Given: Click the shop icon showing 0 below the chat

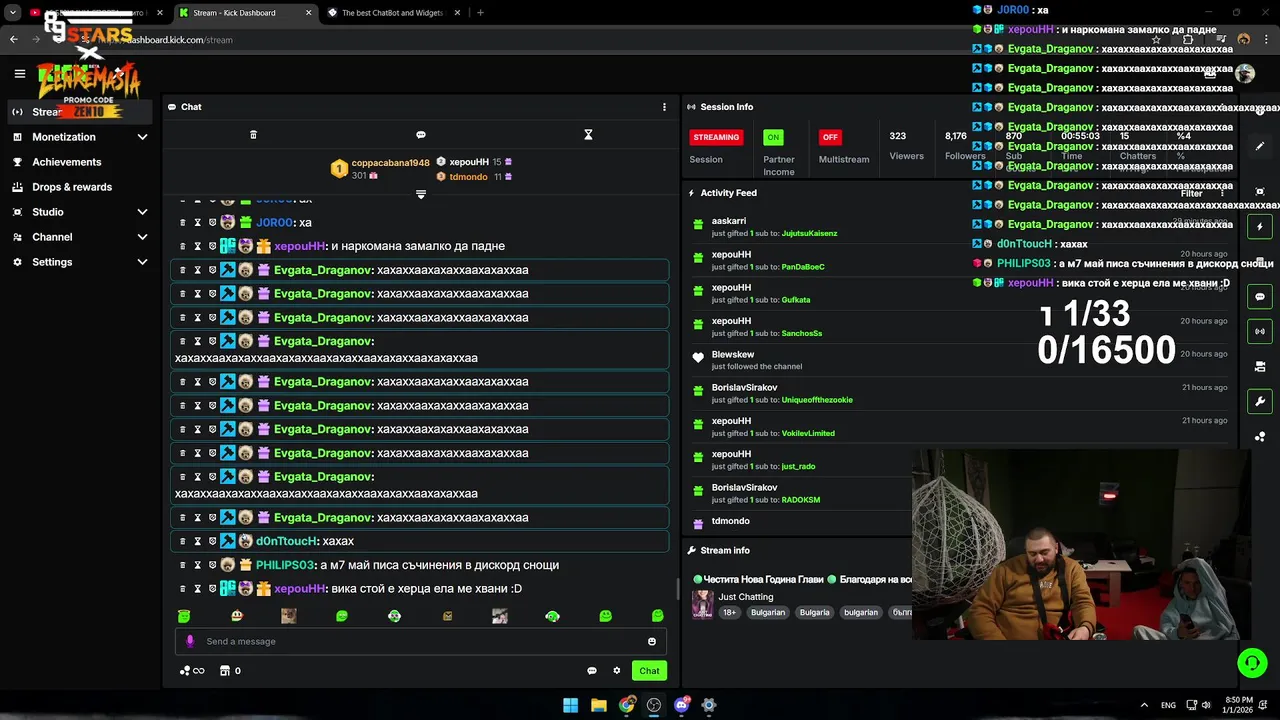Looking at the screenshot, I should [x=230, y=671].
